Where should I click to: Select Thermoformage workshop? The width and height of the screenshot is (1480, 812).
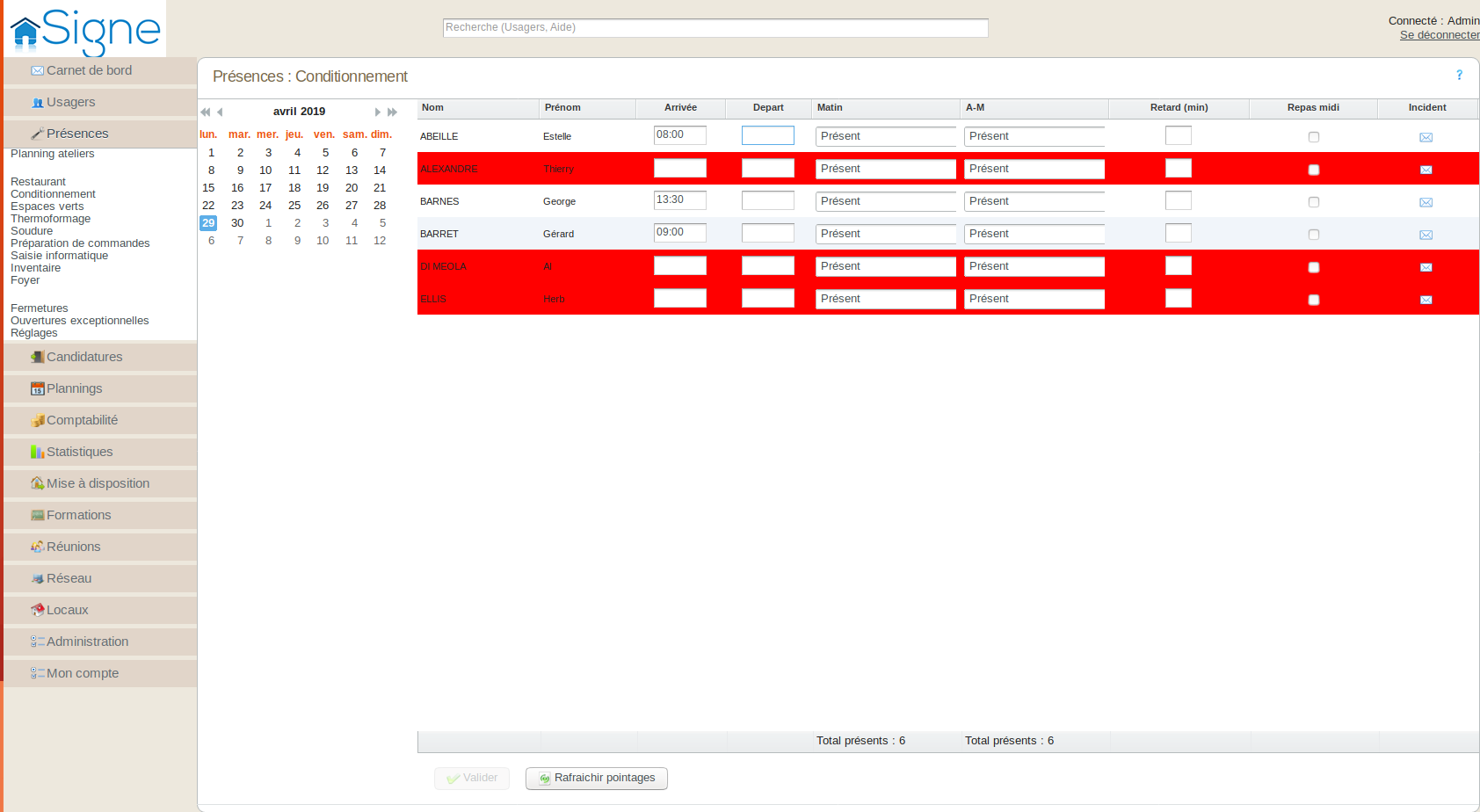50,219
